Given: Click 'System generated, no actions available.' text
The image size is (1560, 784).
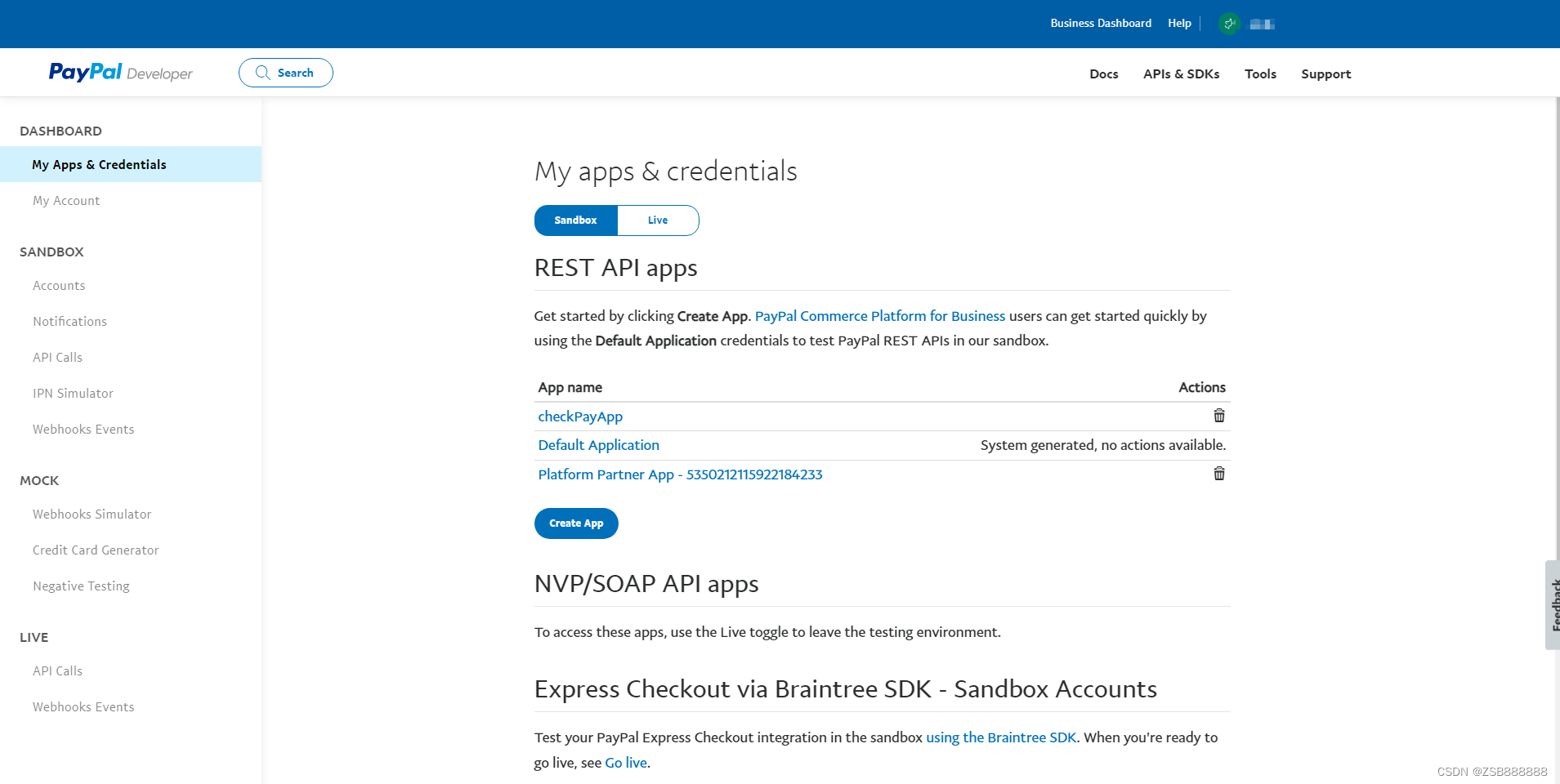Looking at the screenshot, I should click(1103, 445).
